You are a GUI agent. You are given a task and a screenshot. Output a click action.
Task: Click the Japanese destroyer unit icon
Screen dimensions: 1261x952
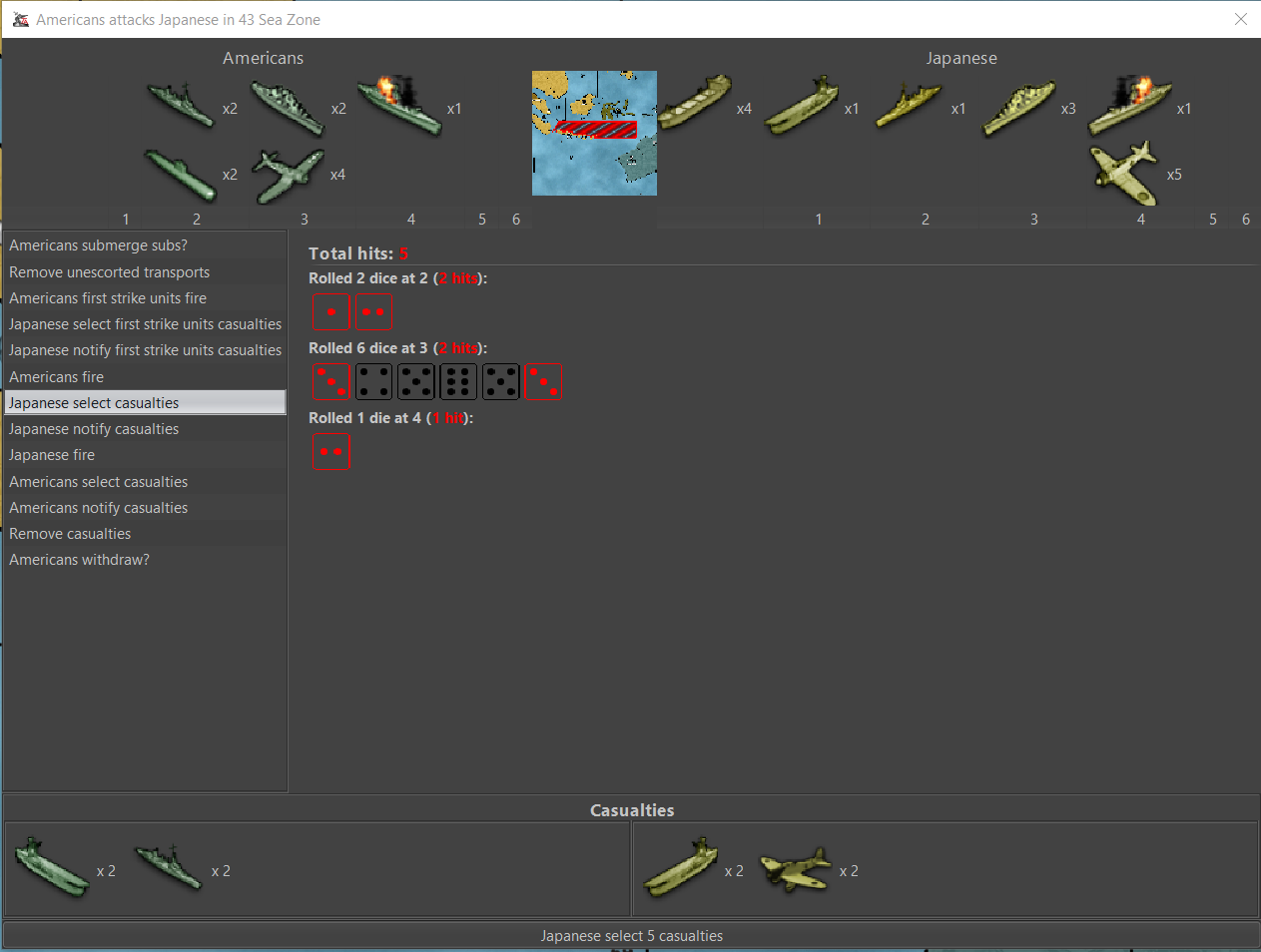click(x=909, y=107)
